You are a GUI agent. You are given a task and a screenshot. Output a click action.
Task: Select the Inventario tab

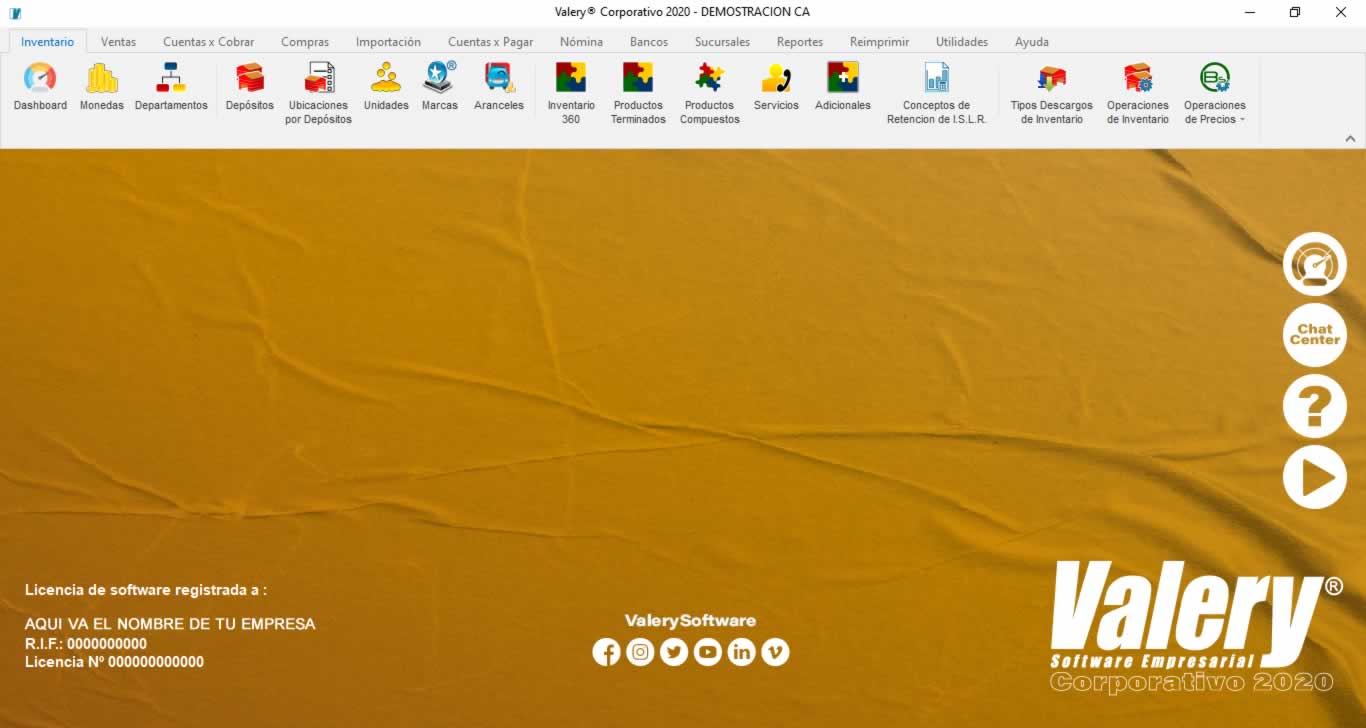[47, 42]
